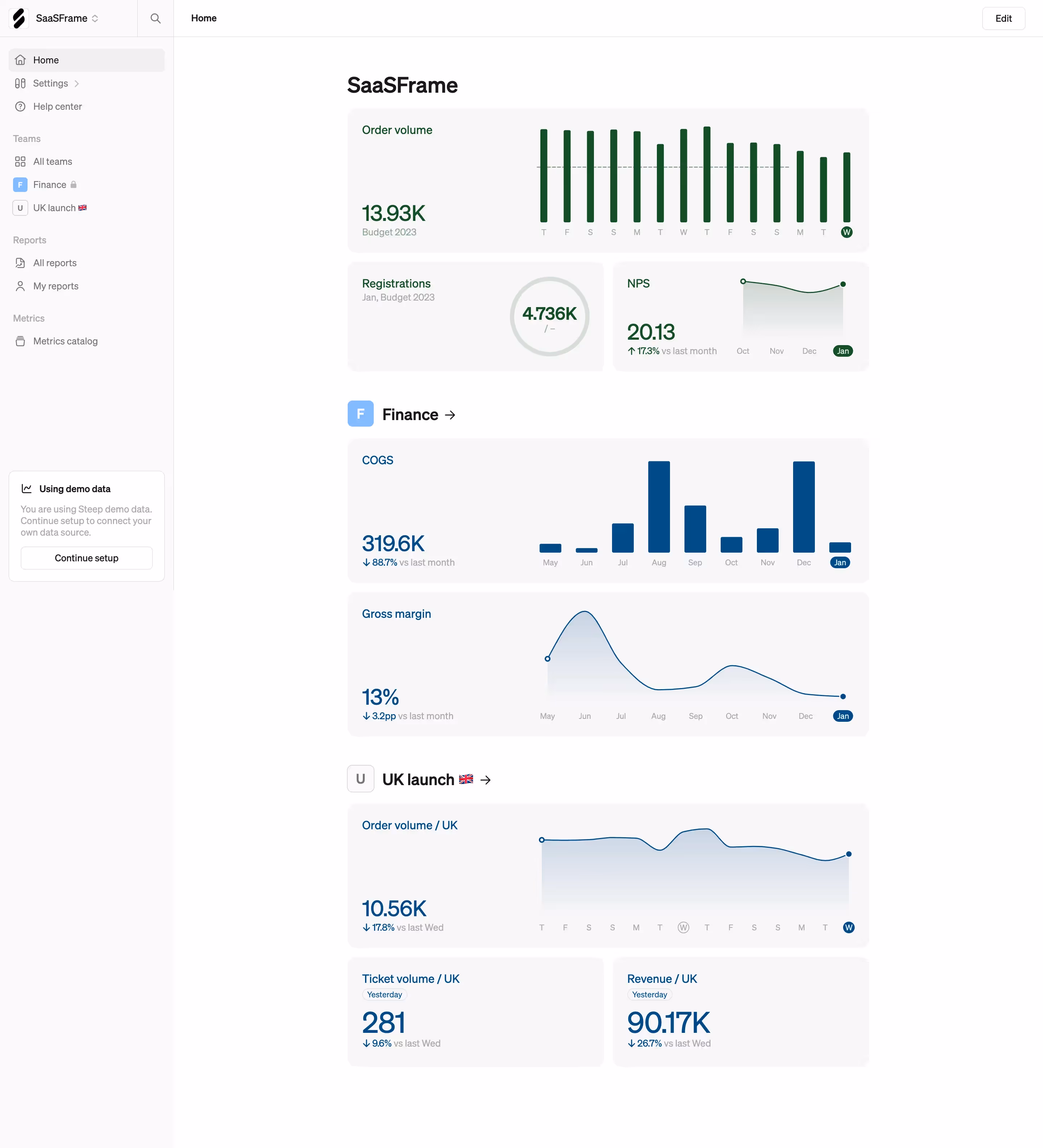Select the Home icon in the sidebar
1043x1148 pixels.
(21, 60)
